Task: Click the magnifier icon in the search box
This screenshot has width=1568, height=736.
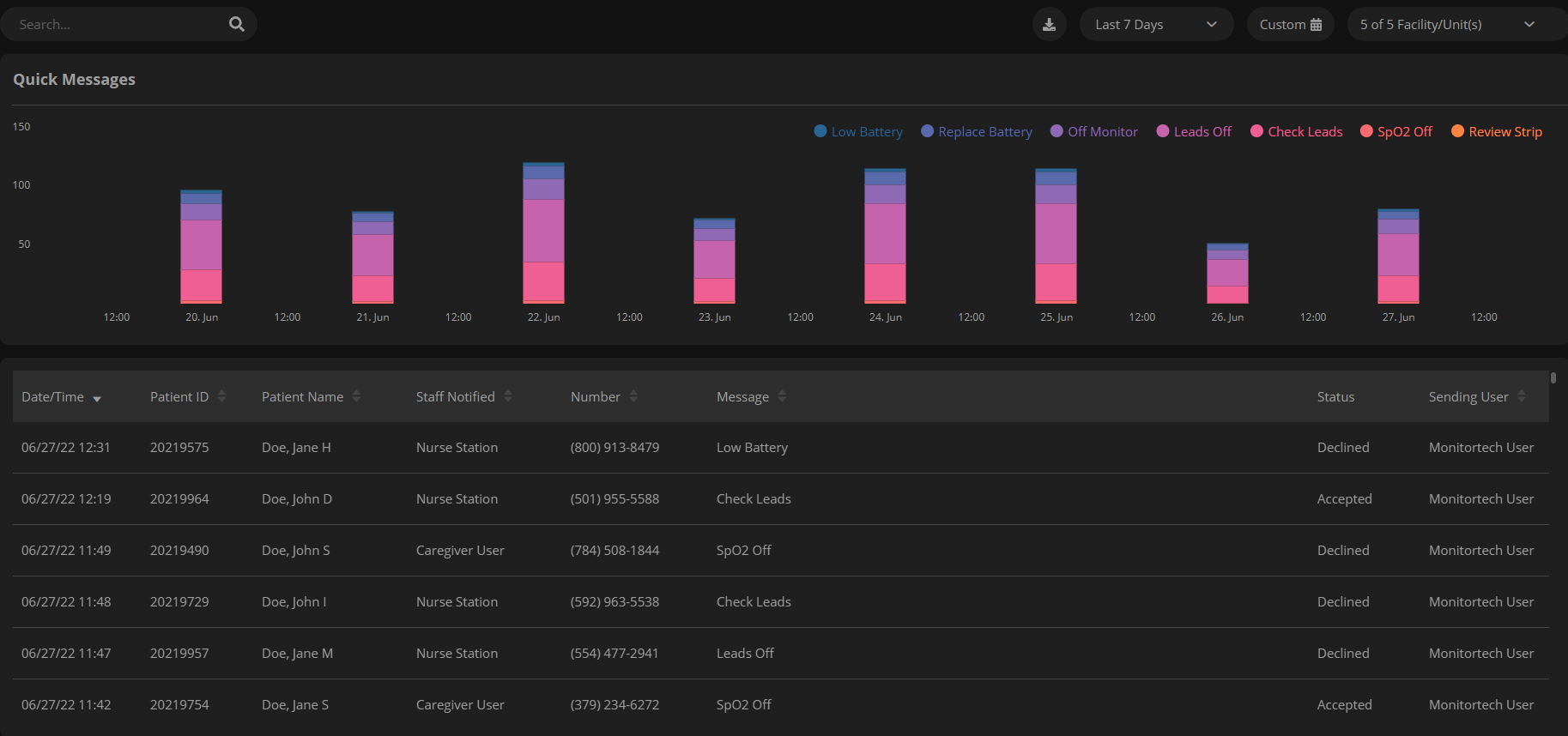Action: click(x=237, y=24)
